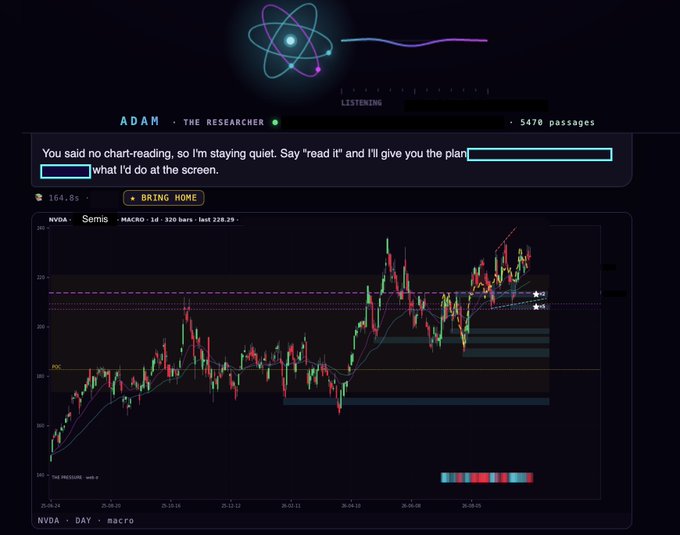Click the 220 price level on y-axis
This screenshot has width=680, height=535.
tap(41, 277)
